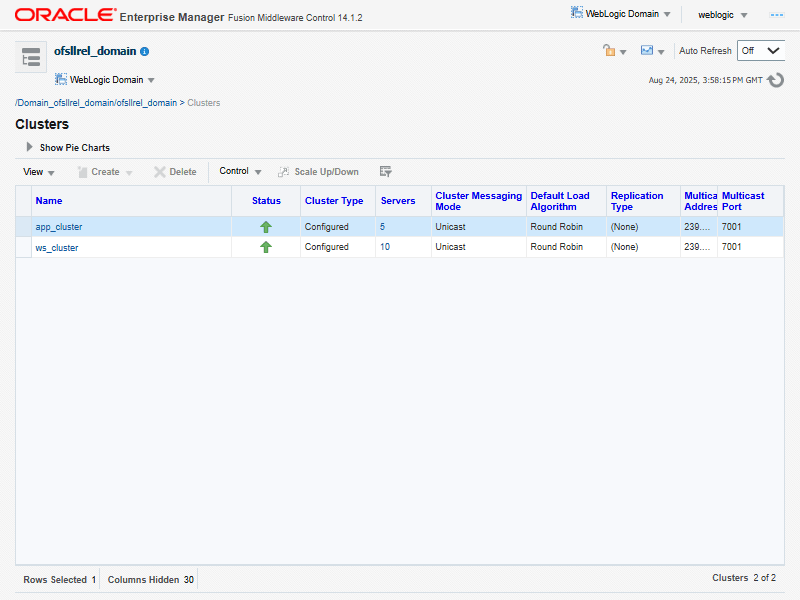Click the servers count 10 link

pyautogui.click(x=385, y=247)
